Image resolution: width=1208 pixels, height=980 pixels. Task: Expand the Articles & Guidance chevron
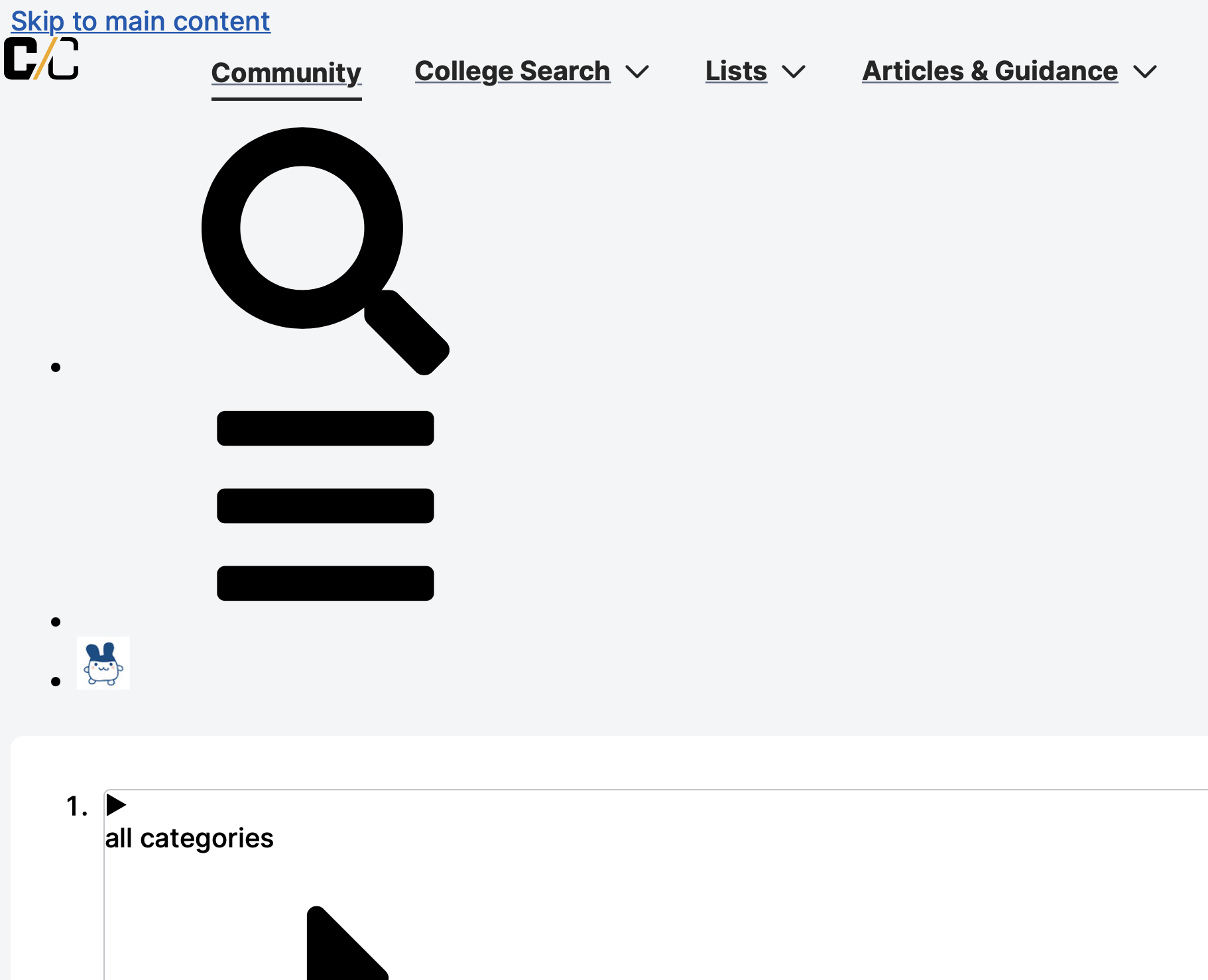[1145, 72]
